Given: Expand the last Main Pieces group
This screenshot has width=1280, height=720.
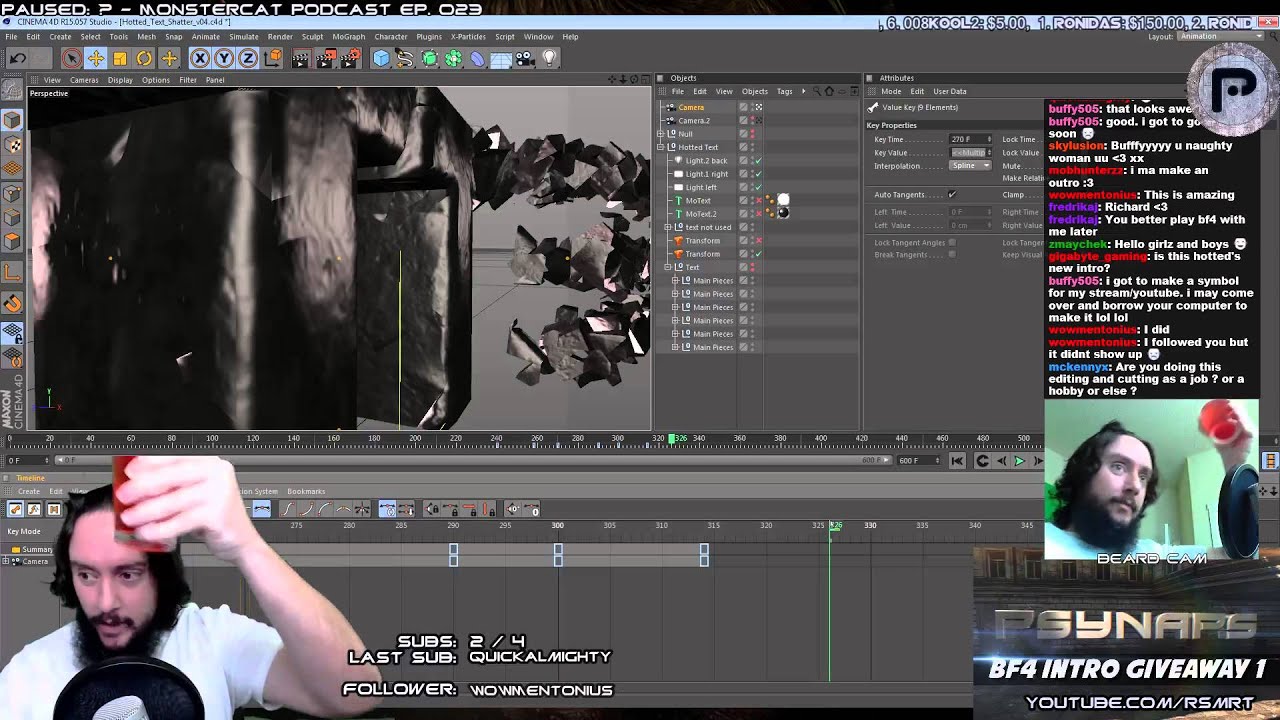Looking at the screenshot, I should [675, 347].
